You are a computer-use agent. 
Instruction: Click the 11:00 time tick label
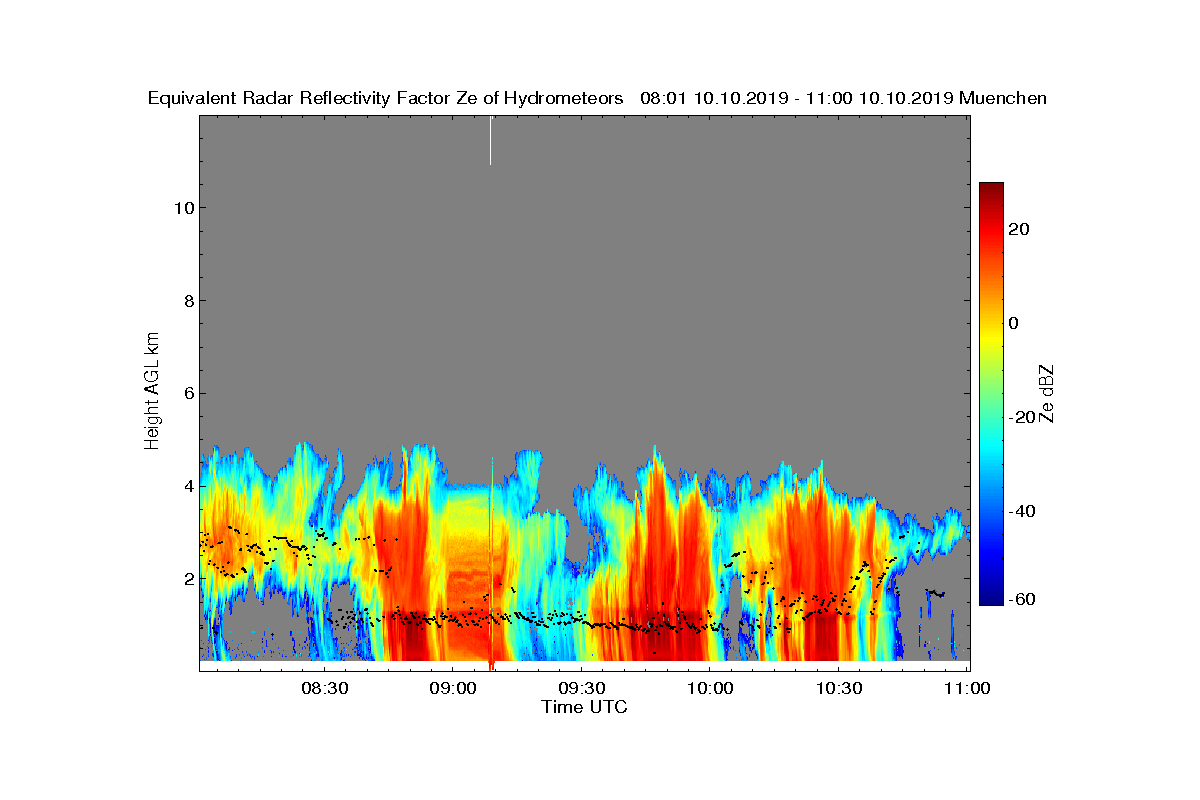tap(967, 689)
